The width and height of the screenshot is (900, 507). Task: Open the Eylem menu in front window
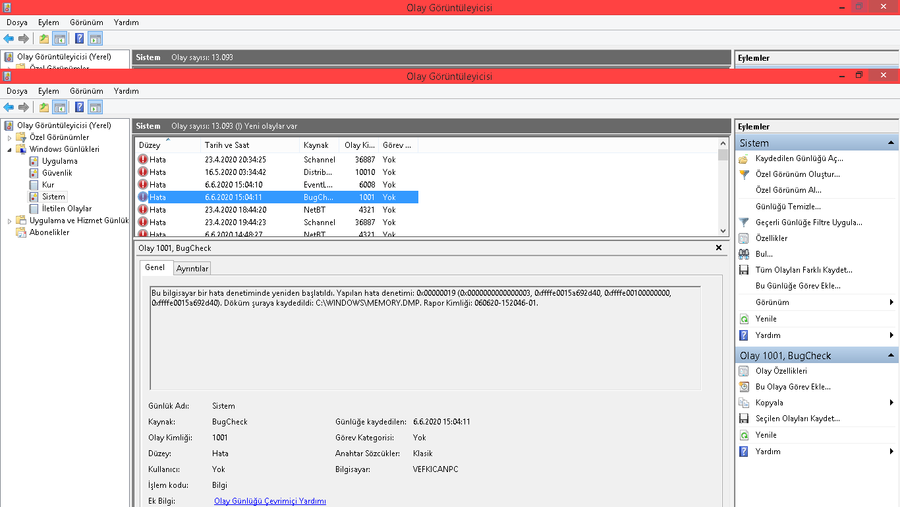[x=48, y=90]
